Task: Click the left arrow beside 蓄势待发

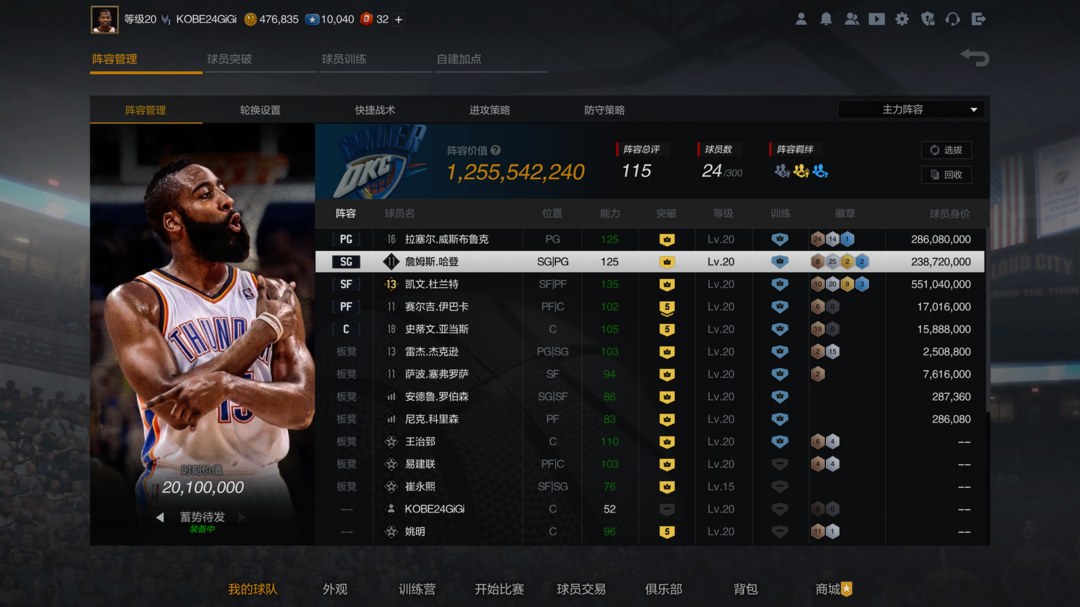Action: tap(160, 517)
